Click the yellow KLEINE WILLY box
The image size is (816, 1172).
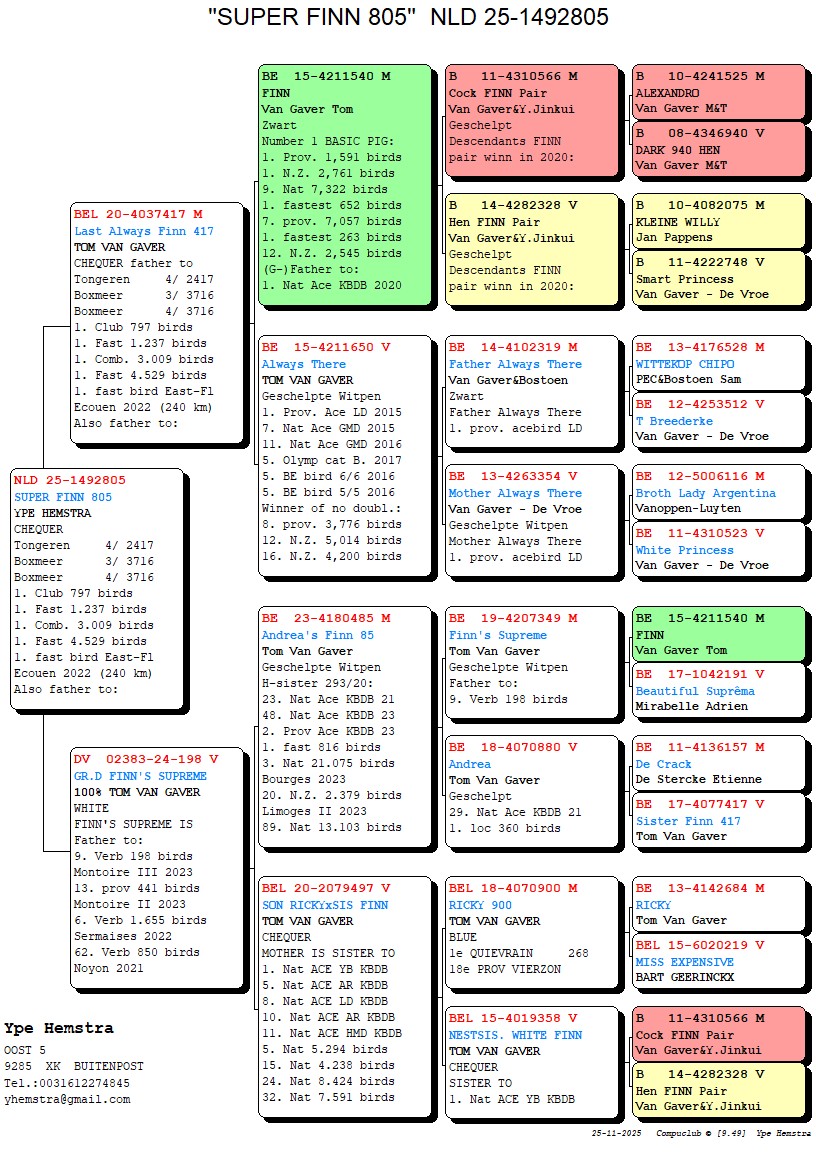click(x=718, y=221)
